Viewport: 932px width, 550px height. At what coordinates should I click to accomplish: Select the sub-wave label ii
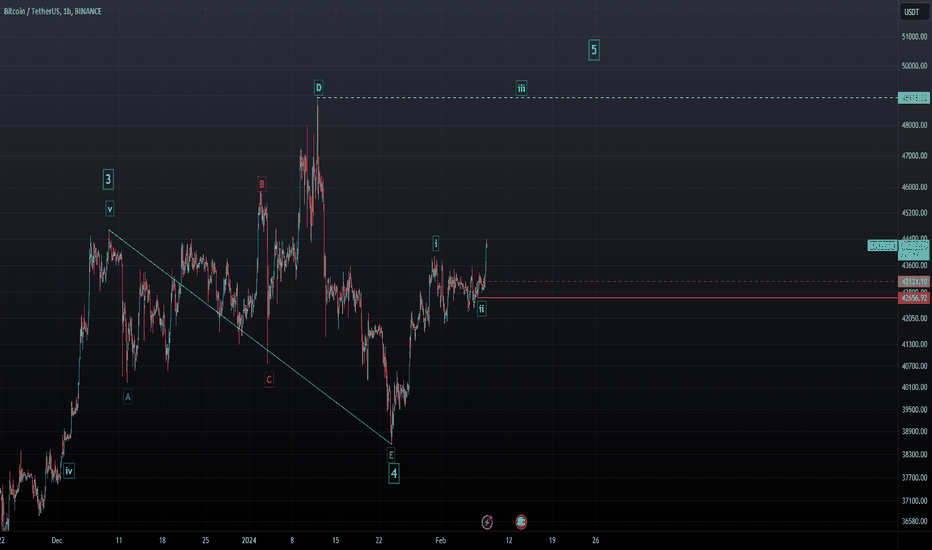click(481, 309)
